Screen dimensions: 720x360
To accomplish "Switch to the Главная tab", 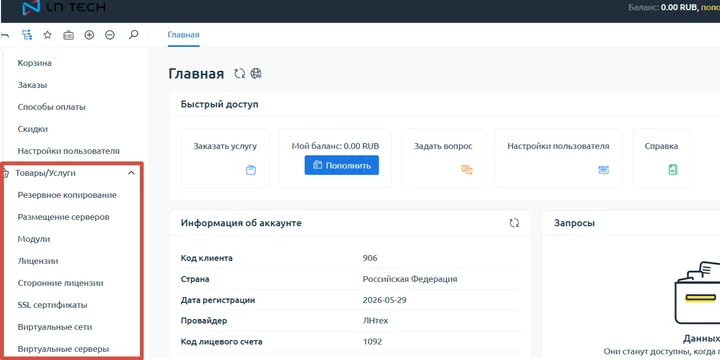I will coord(184,35).
